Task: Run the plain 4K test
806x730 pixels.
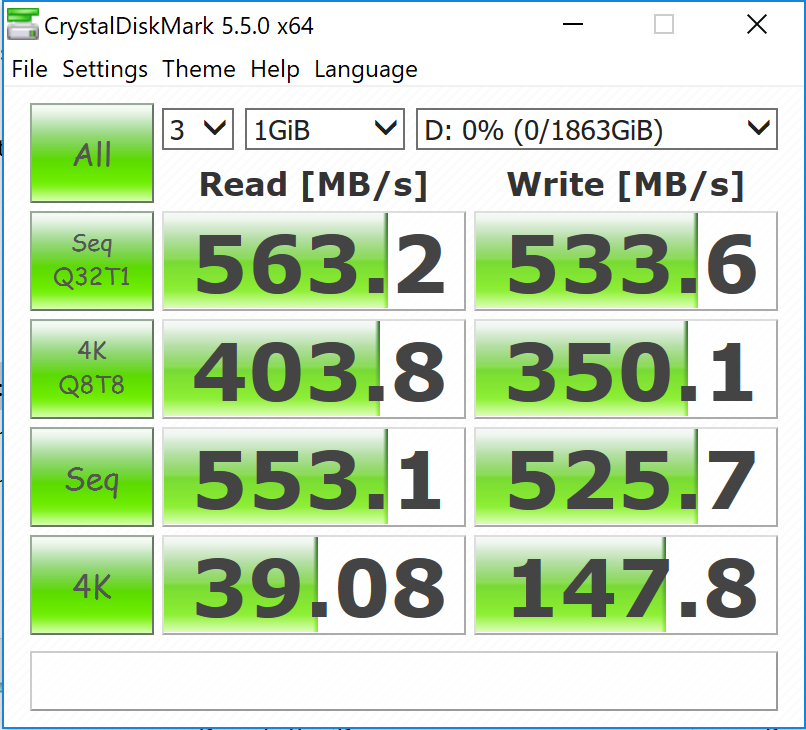Action: pyautogui.click(x=92, y=585)
